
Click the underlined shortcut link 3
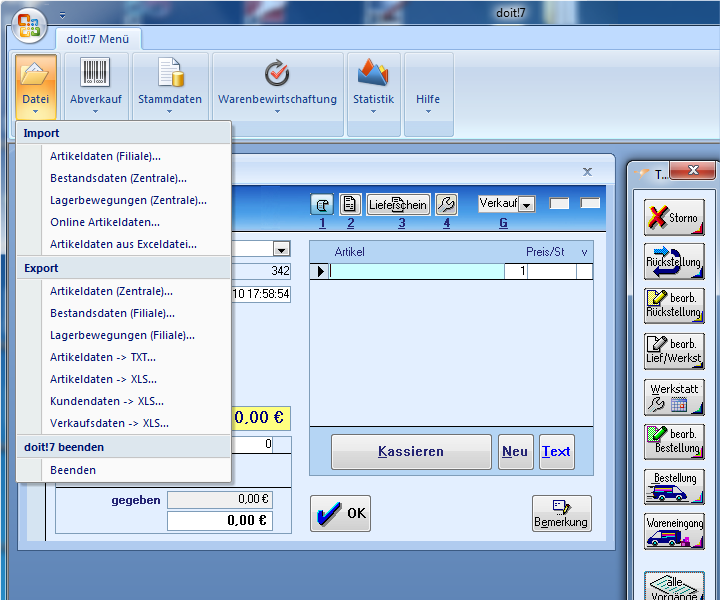(402, 224)
